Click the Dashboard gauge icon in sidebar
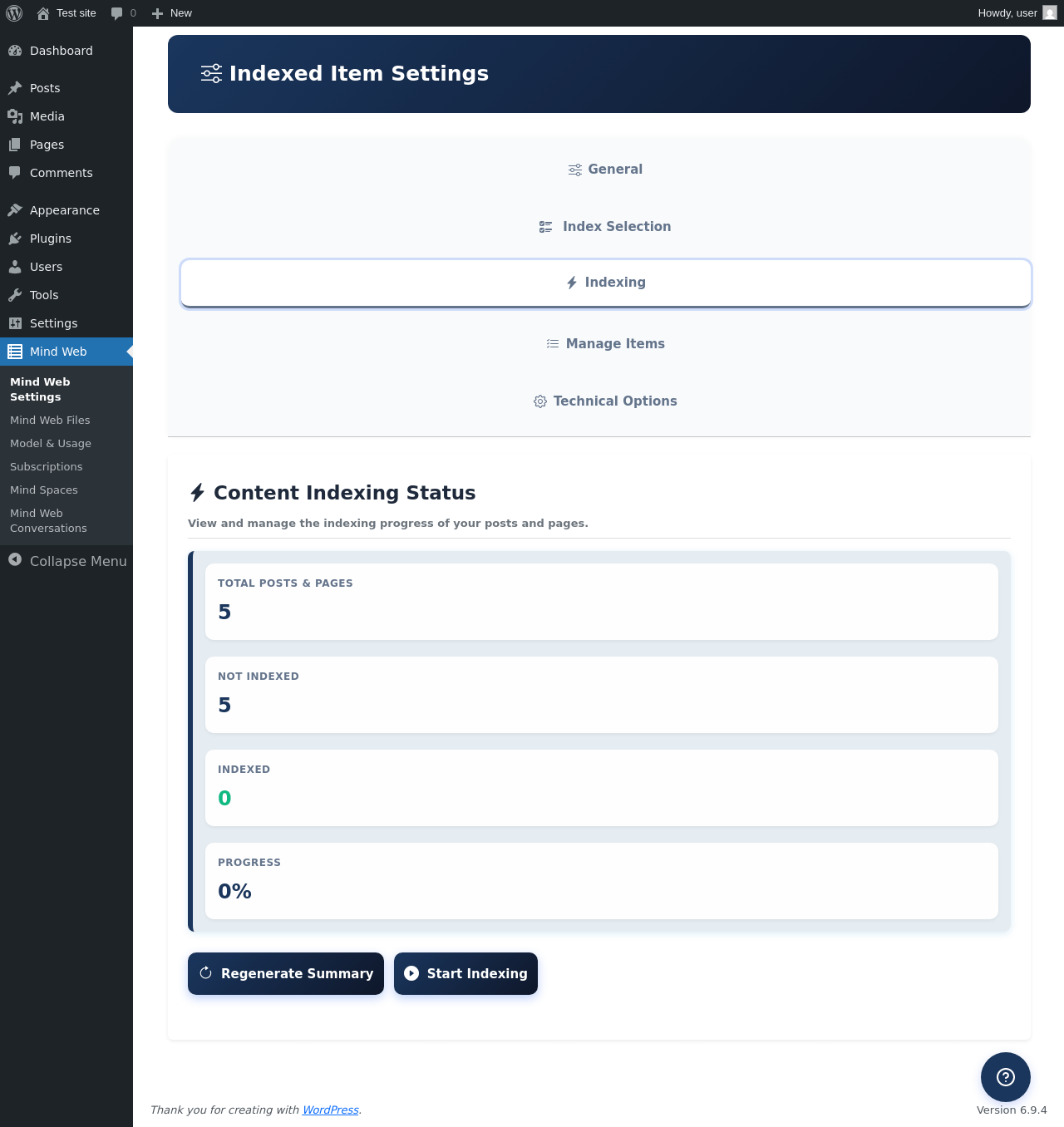This screenshot has height=1127, width=1064. point(15,51)
